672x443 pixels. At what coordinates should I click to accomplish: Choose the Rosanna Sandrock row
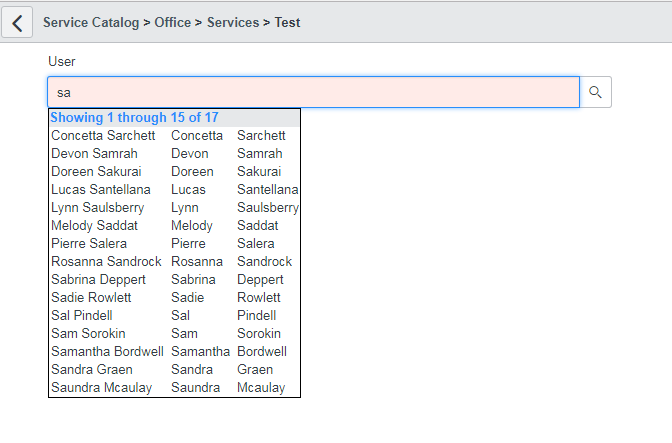106,262
